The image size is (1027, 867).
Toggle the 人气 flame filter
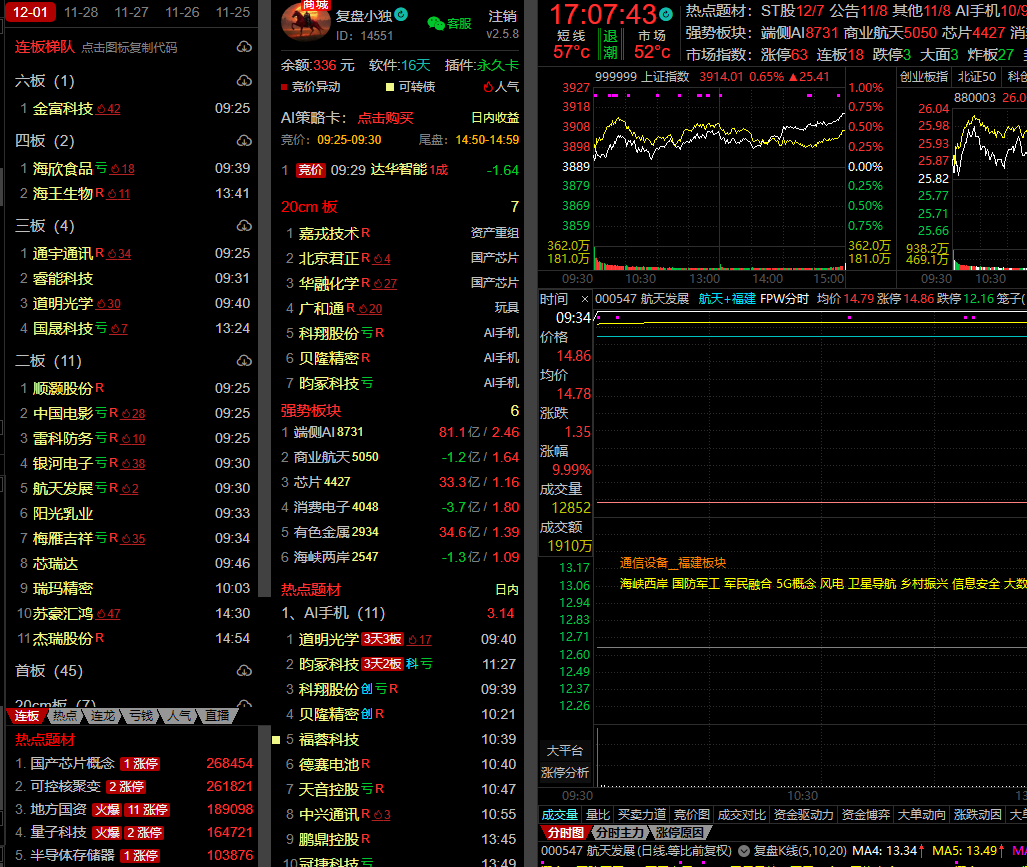(x=487, y=87)
